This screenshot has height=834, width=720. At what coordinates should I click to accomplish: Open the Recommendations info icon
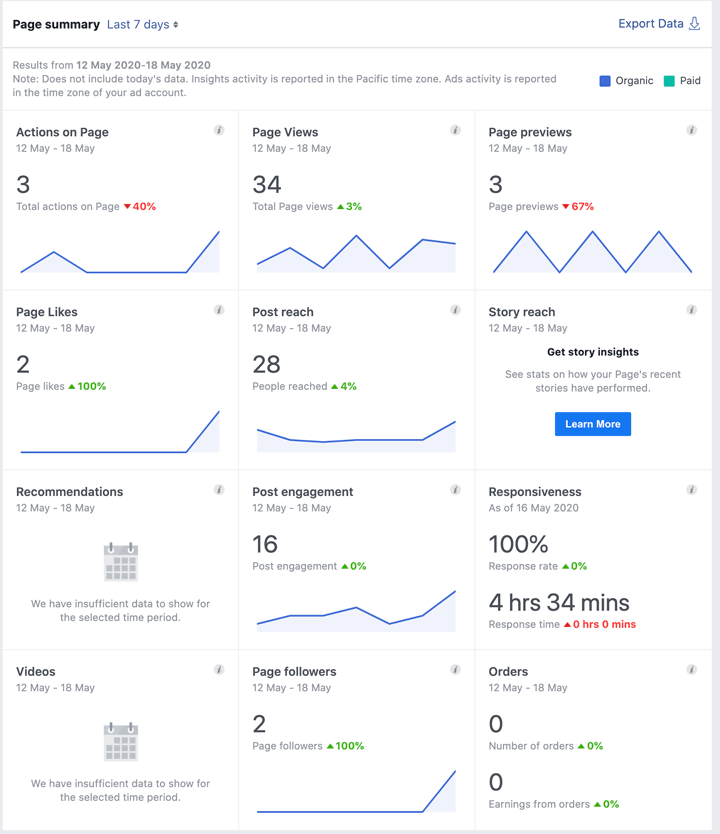218,489
